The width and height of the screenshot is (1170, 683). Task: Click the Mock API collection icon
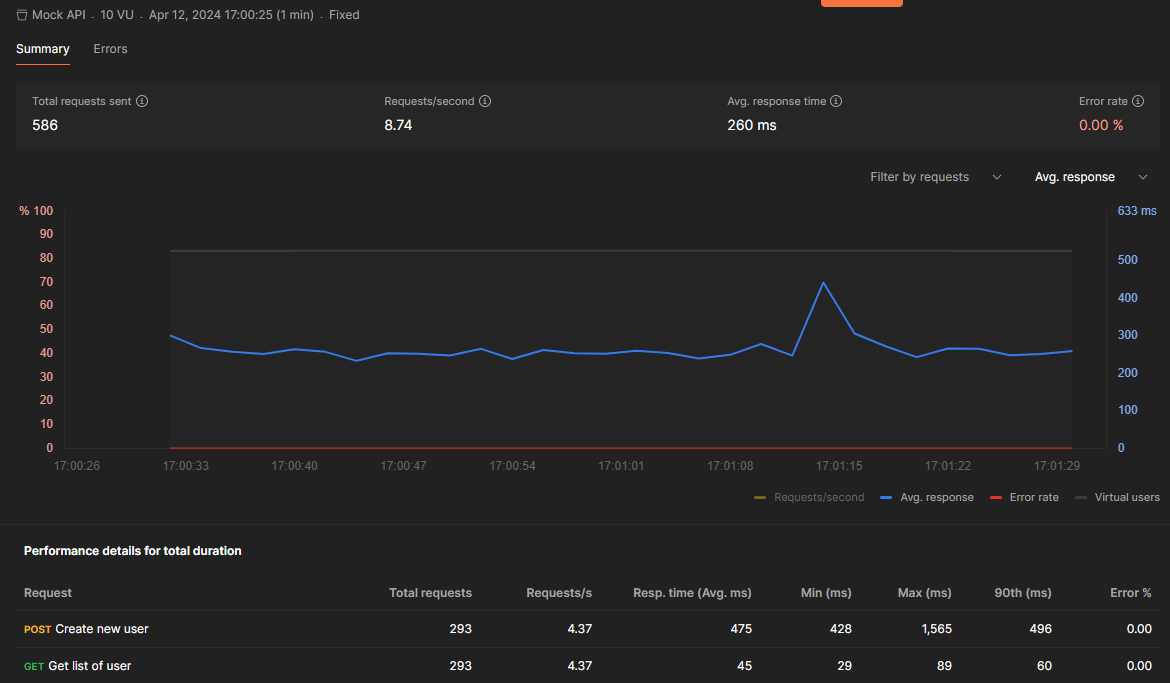pyautogui.click(x=22, y=16)
